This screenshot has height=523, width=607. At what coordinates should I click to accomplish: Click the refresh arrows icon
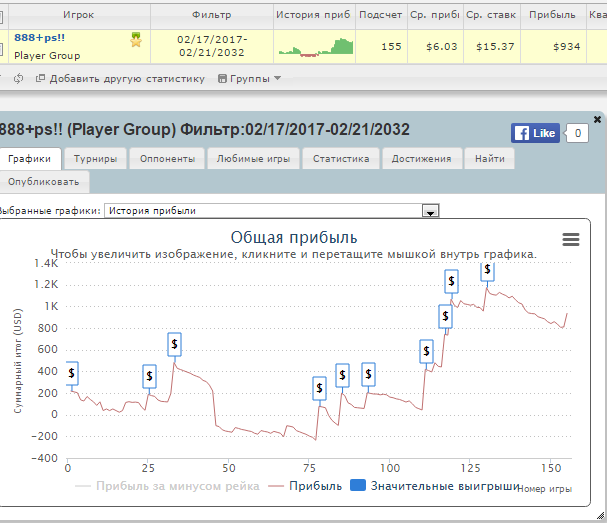pyautogui.click(x=18, y=79)
